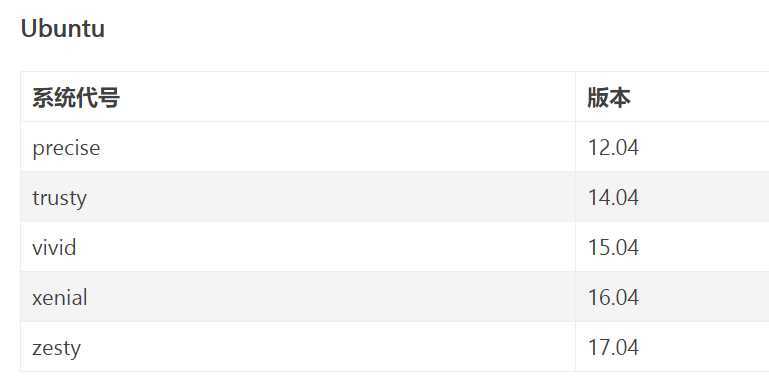Click the 14.04 version cell

pos(672,197)
